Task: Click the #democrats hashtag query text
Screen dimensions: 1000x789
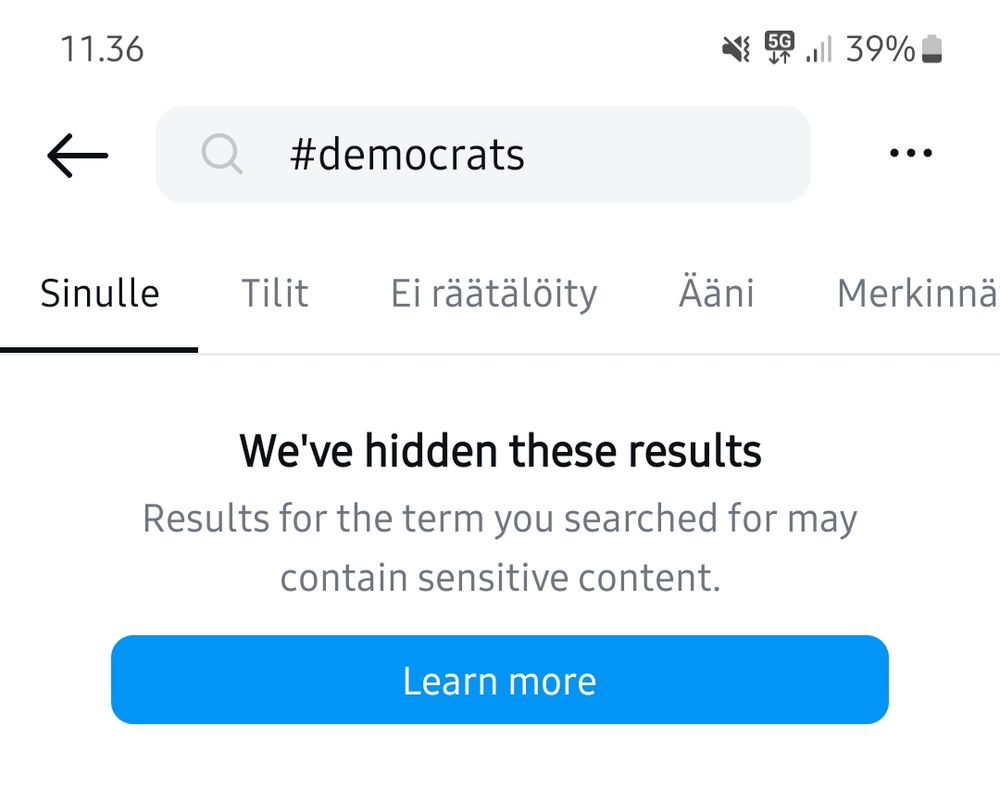Action: pos(407,155)
